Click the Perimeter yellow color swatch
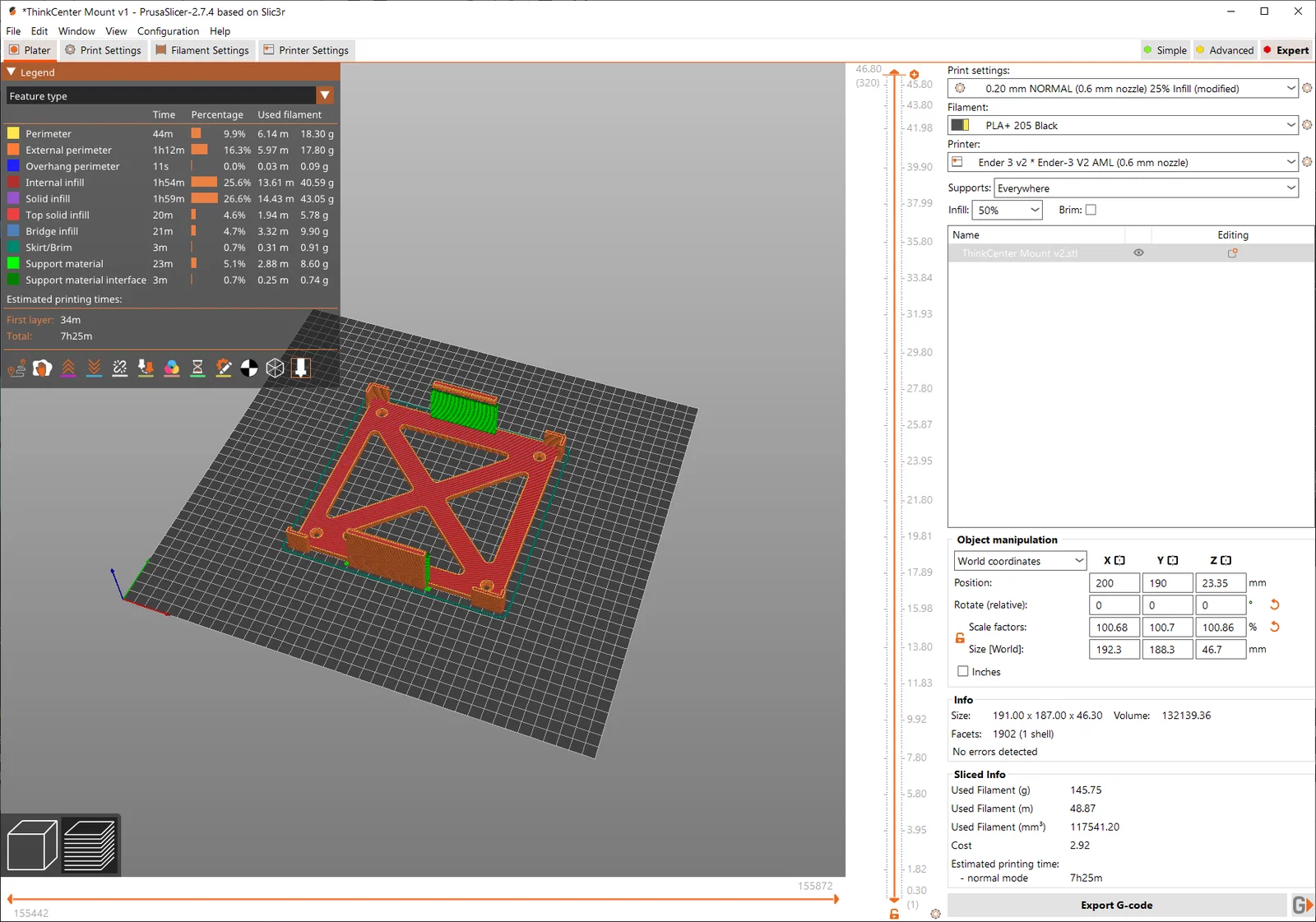 13,133
